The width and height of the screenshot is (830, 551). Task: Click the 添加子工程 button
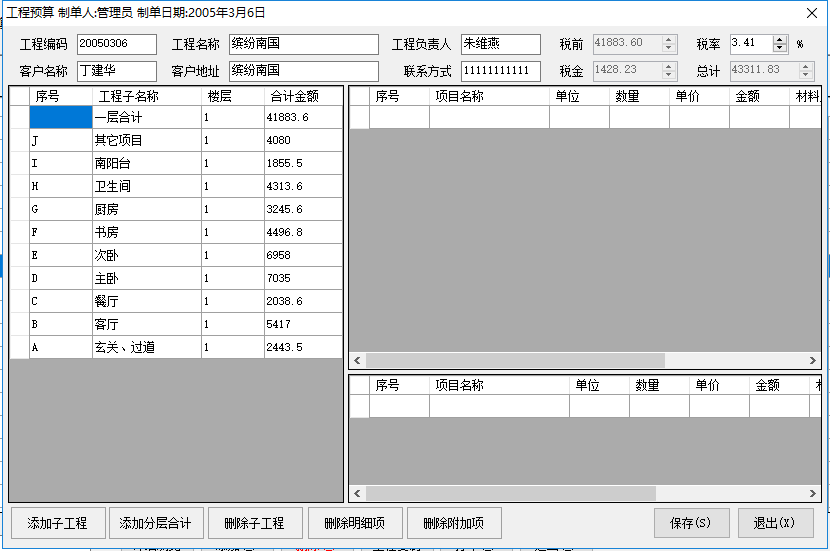coord(58,523)
